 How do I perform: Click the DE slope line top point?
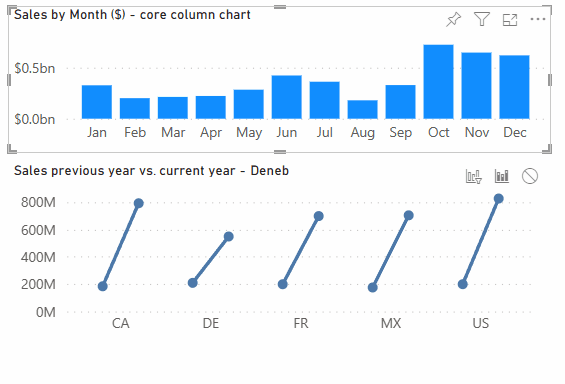tap(228, 237)
